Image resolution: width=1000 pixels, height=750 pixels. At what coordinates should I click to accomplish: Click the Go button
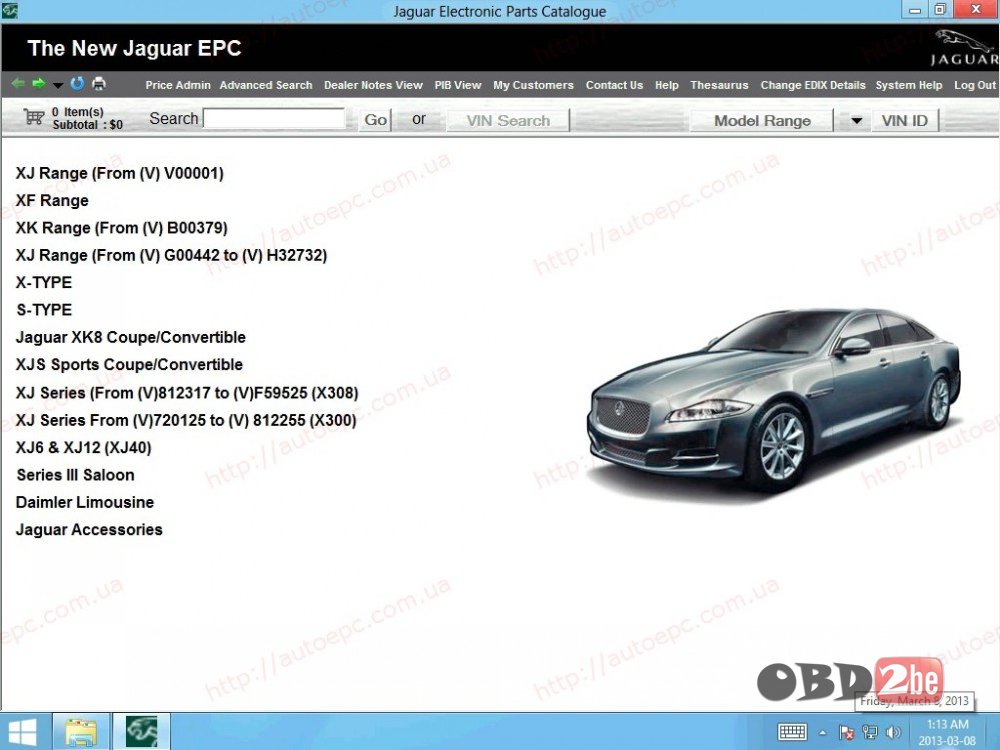[x=375, y=120]
